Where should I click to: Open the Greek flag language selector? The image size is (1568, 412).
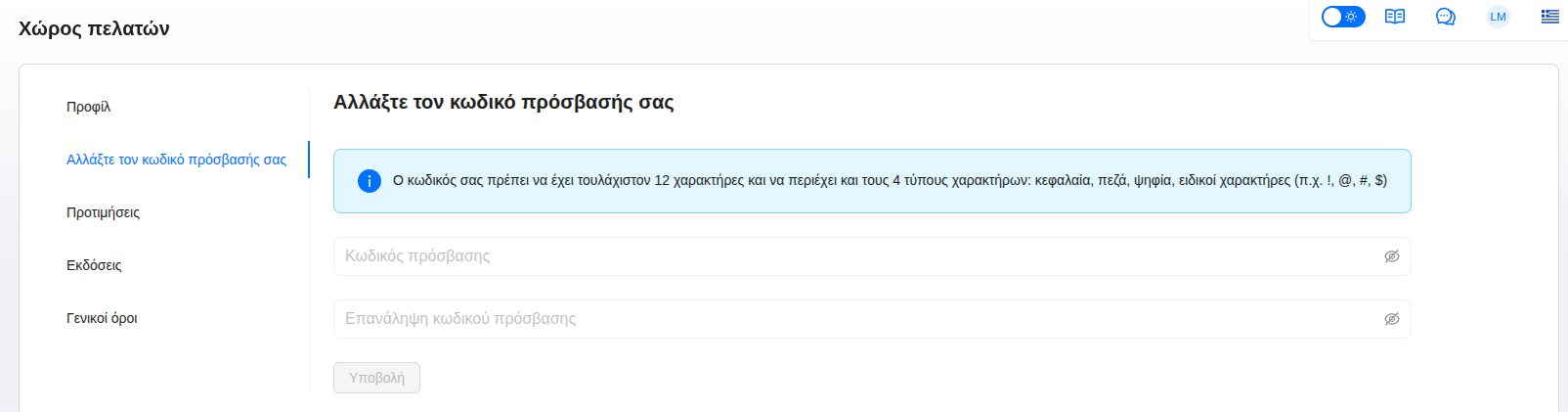(x=1550, y=16)
